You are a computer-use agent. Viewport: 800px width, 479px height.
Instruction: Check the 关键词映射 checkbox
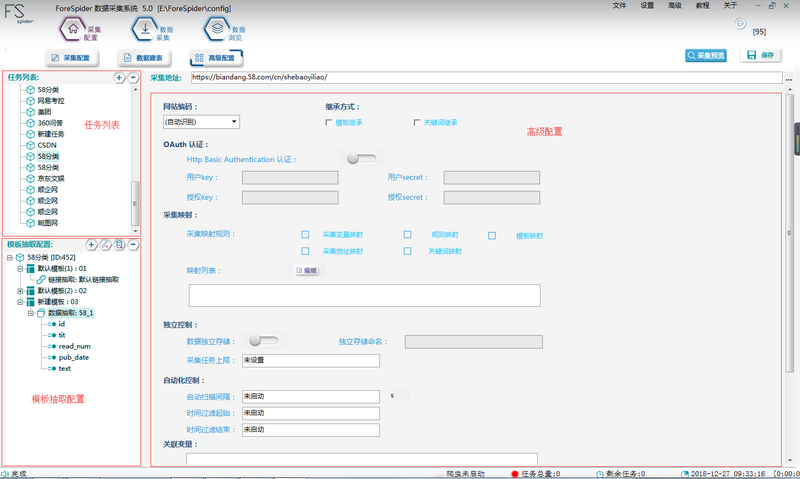[x=407, y=251]
